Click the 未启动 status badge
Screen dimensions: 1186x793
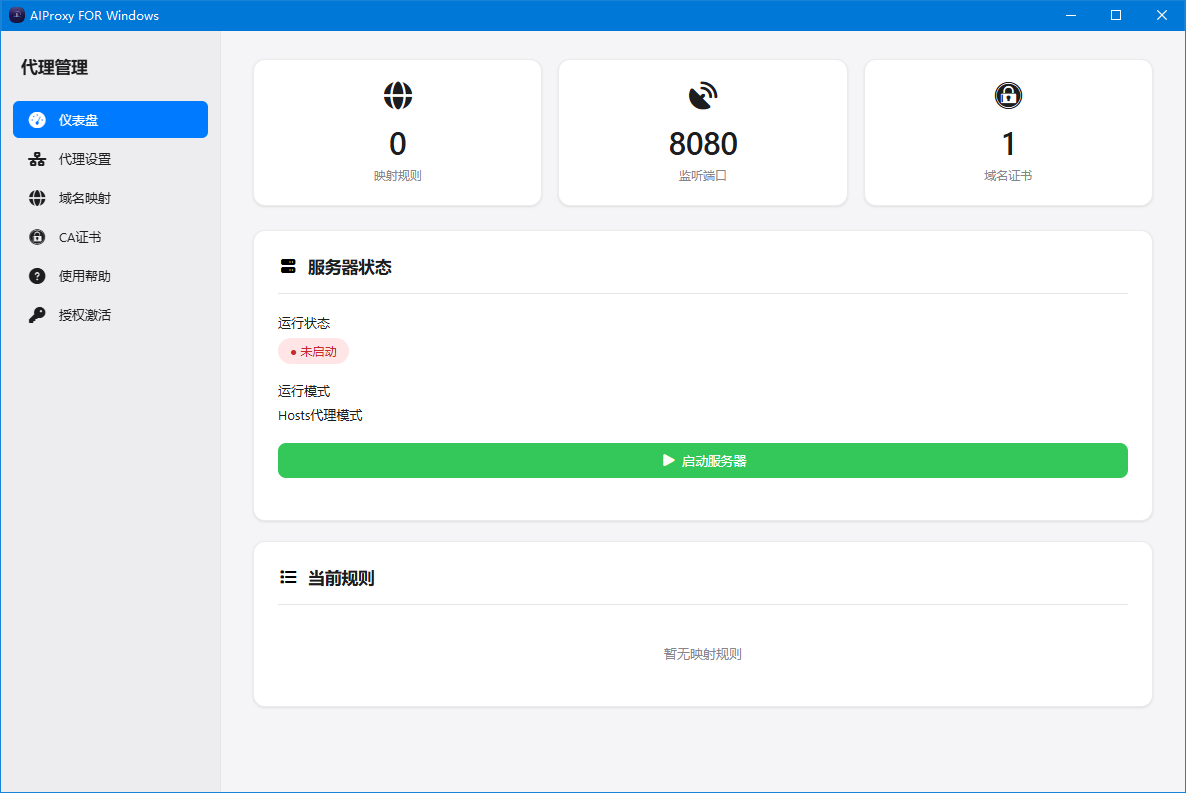[x=313, y=352]
